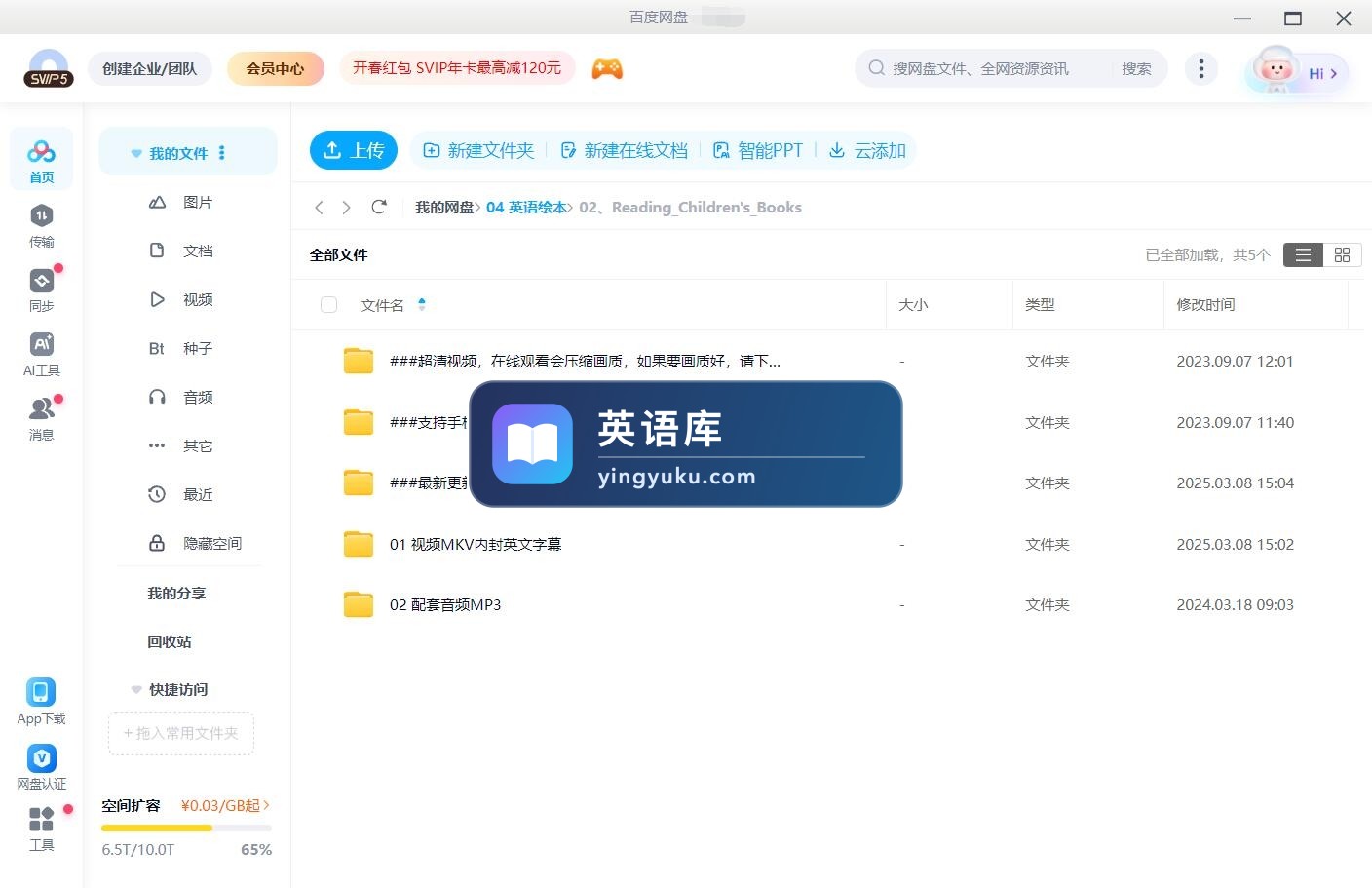Click the 网盘认证 icon
This screenshot has width=1372, height=888.
coord(41,767)
